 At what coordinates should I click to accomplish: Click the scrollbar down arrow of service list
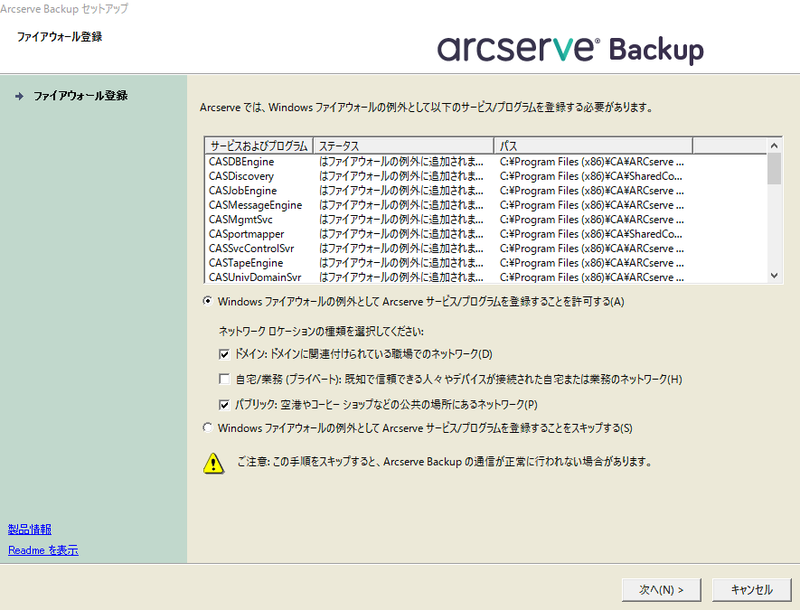coord(776,276)
